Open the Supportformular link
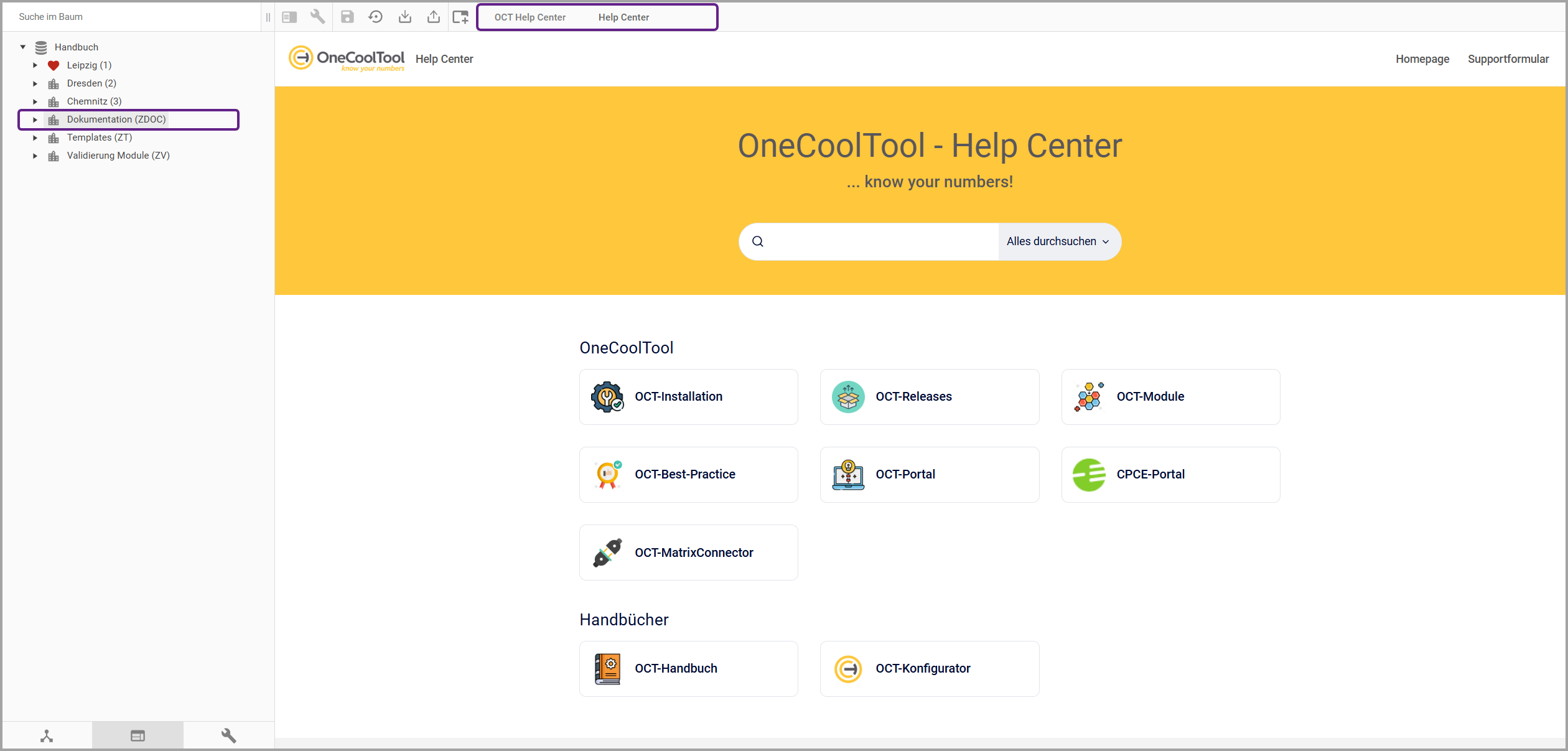Viewport: 1568px width, 751px height. click(x=1508, y=59)
